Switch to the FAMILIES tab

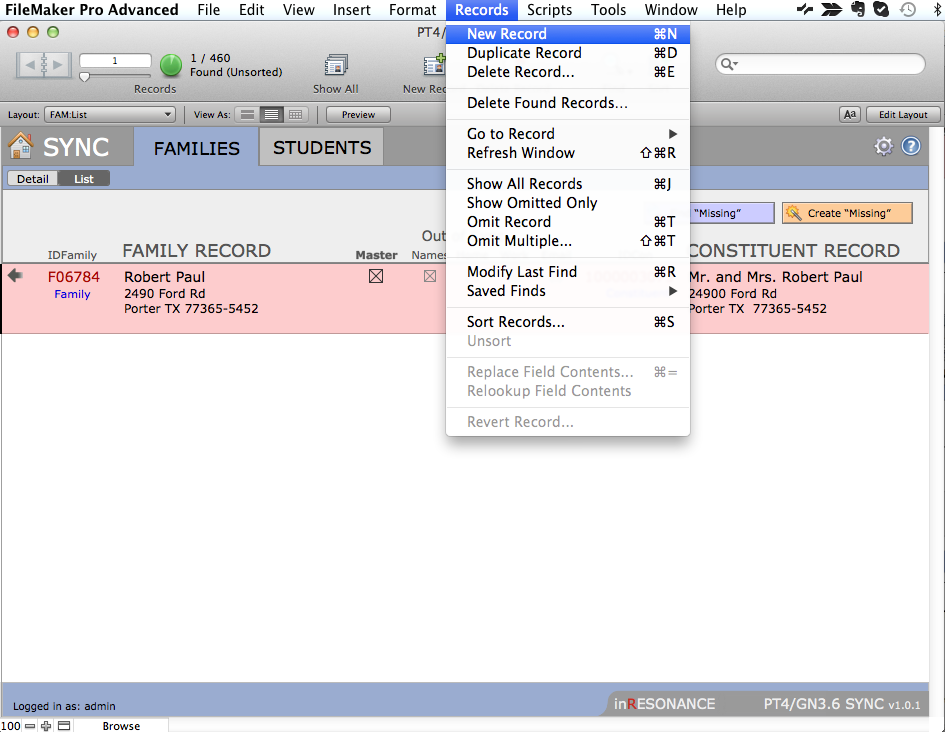[x=196, y=148]
